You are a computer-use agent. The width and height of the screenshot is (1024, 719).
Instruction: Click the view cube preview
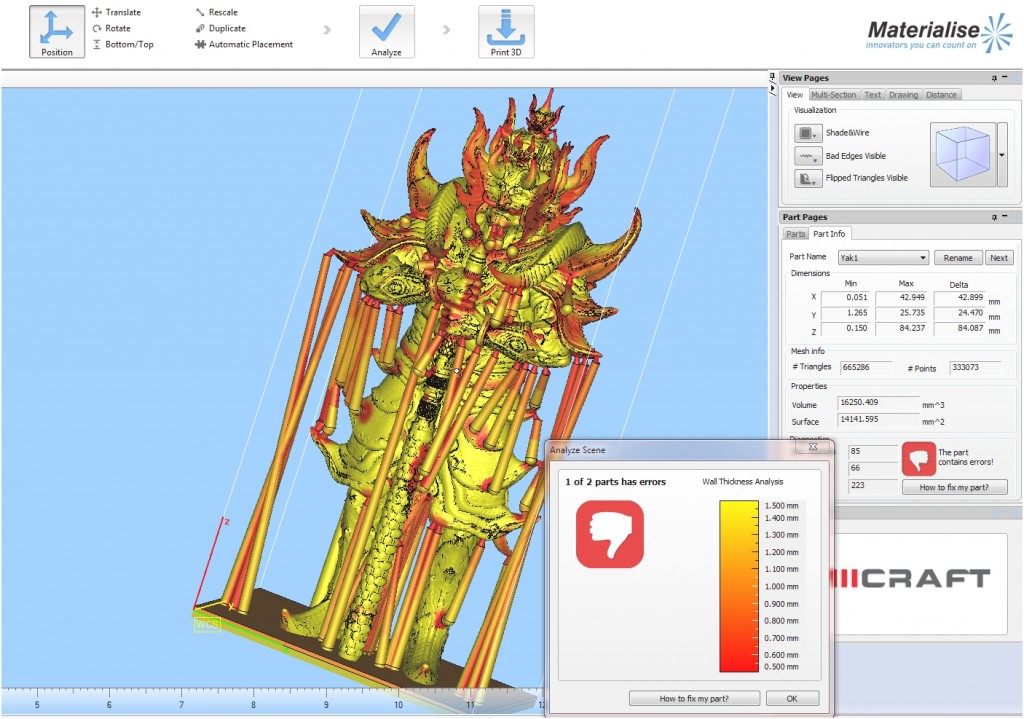click(x=963, y=155)
